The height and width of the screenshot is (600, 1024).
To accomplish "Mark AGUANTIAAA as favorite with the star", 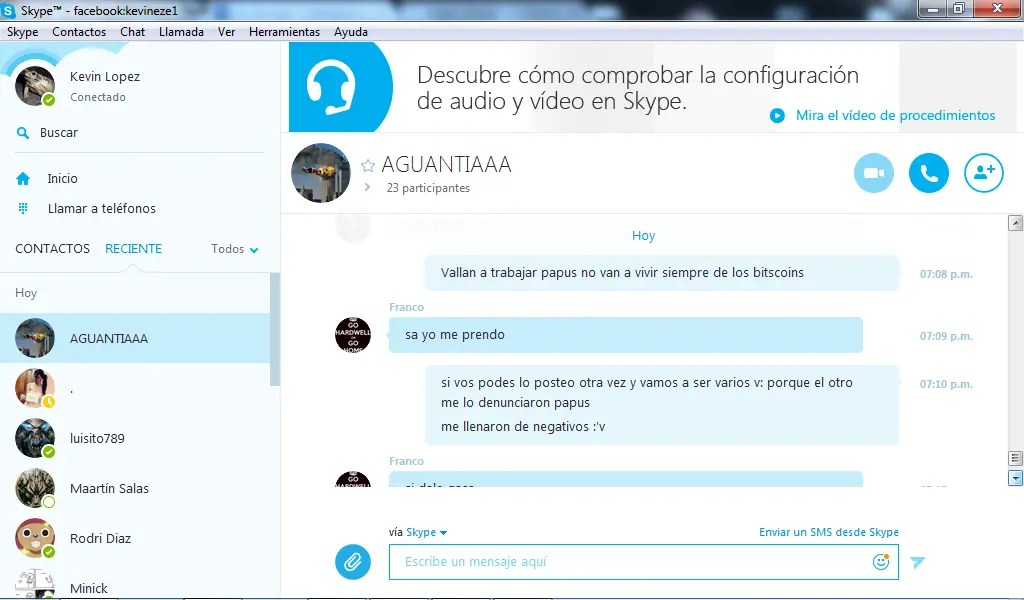I will [x=368, y=166].
